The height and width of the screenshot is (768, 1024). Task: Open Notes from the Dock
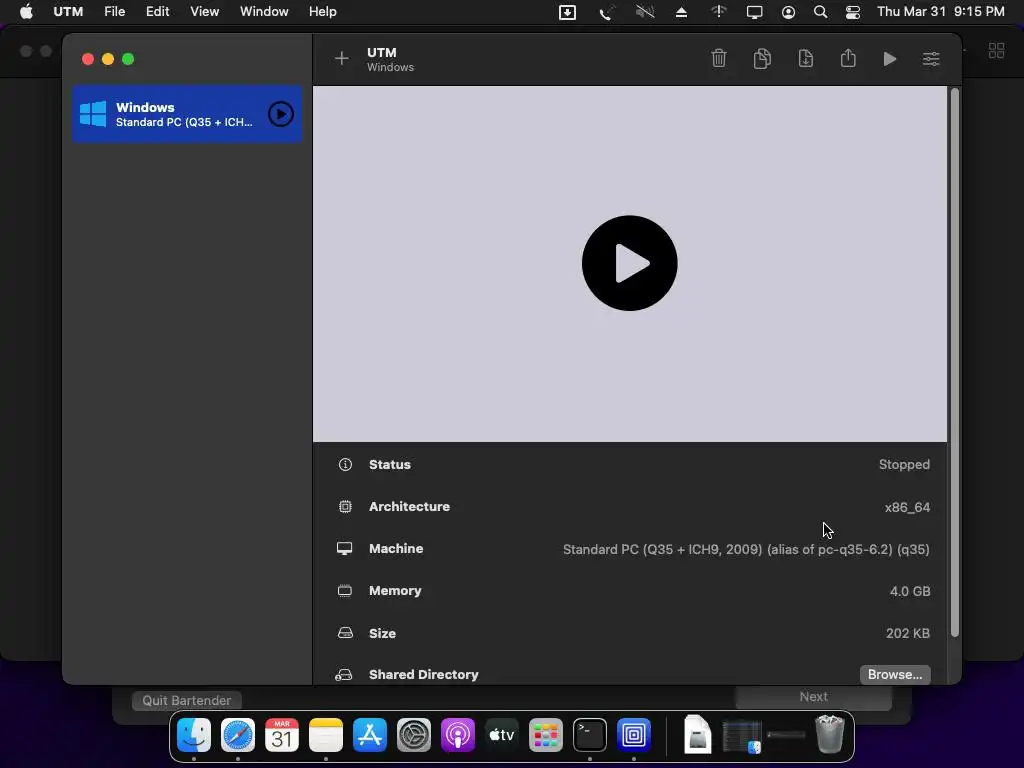tap(326, 735)
